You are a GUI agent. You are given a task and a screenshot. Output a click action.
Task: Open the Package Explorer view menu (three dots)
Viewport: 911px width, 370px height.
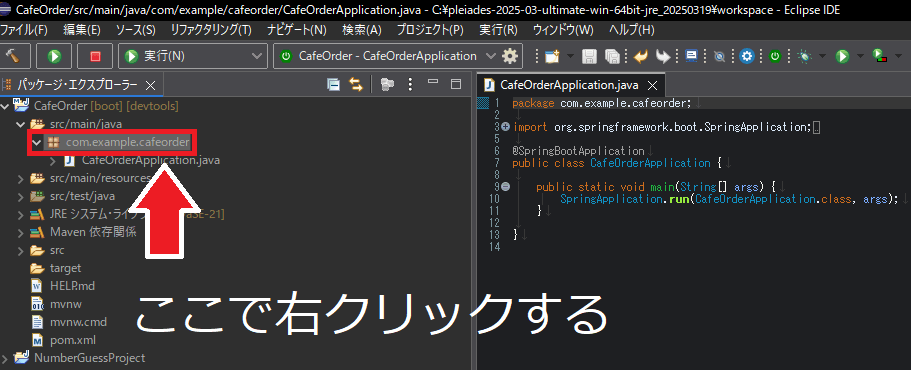(410, 85)
